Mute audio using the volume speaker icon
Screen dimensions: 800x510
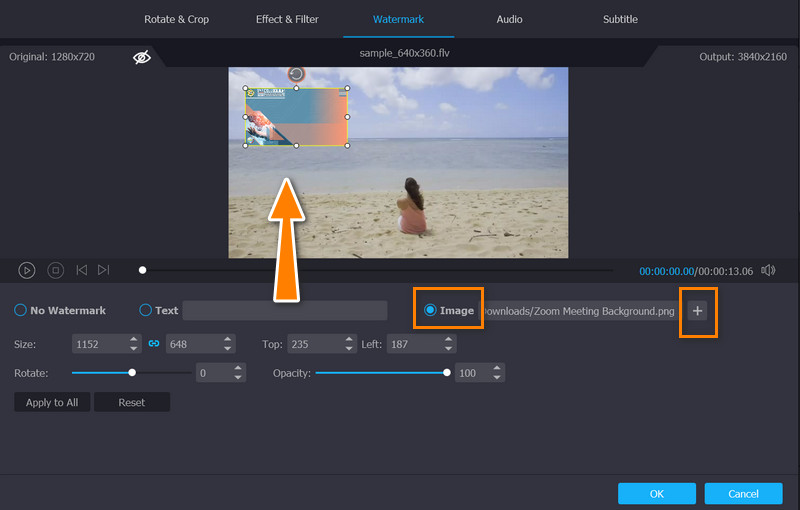click(768, 270)
